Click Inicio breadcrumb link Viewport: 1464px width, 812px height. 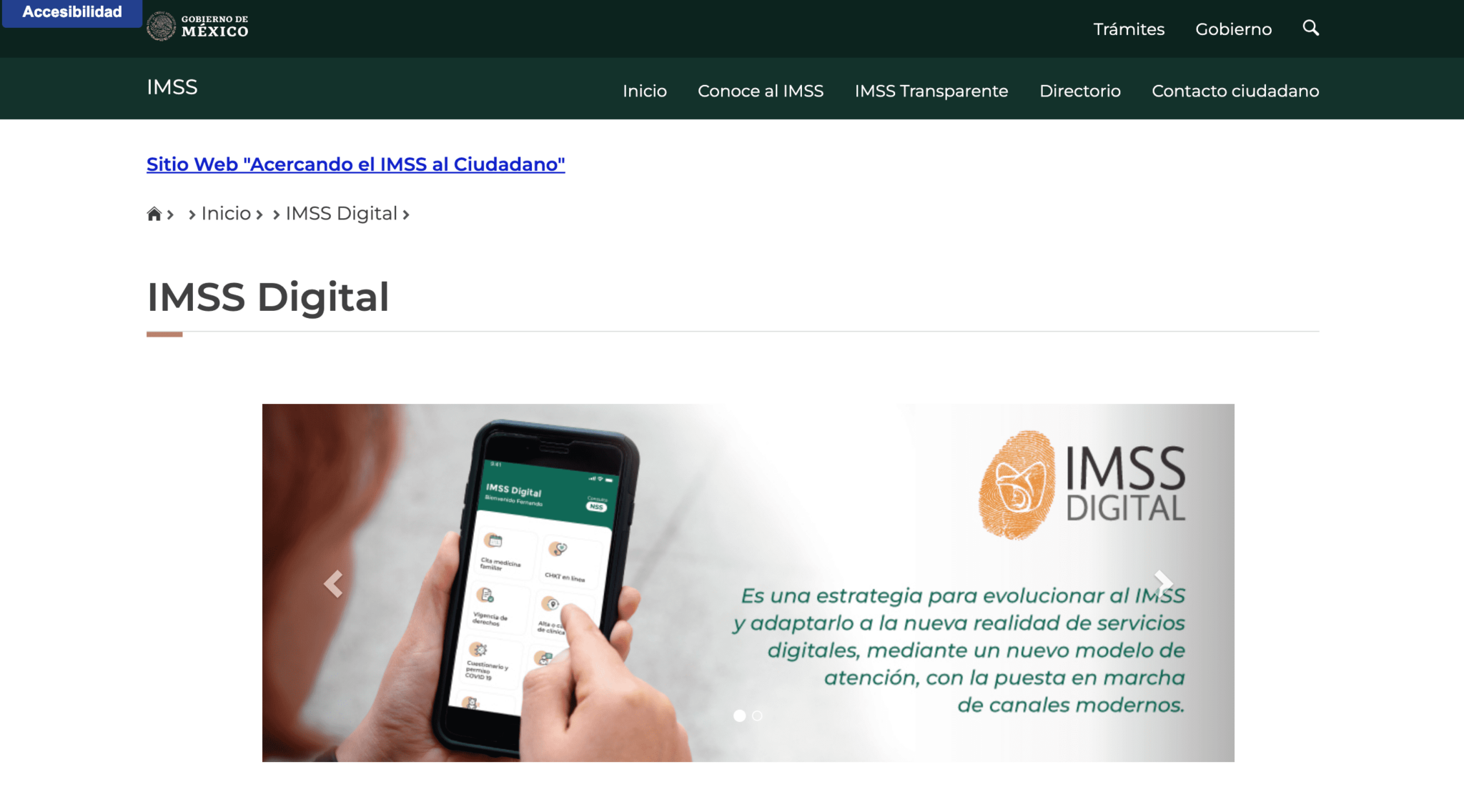[226, 214]
